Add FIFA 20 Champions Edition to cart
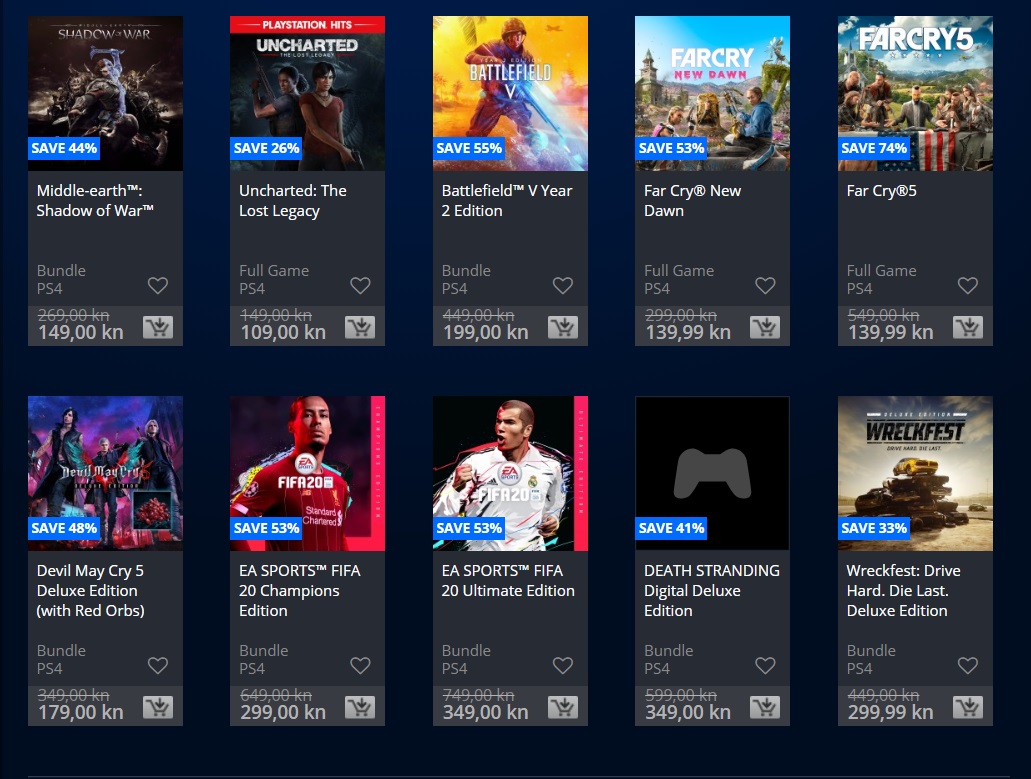1031x779 pixels. 360,707
